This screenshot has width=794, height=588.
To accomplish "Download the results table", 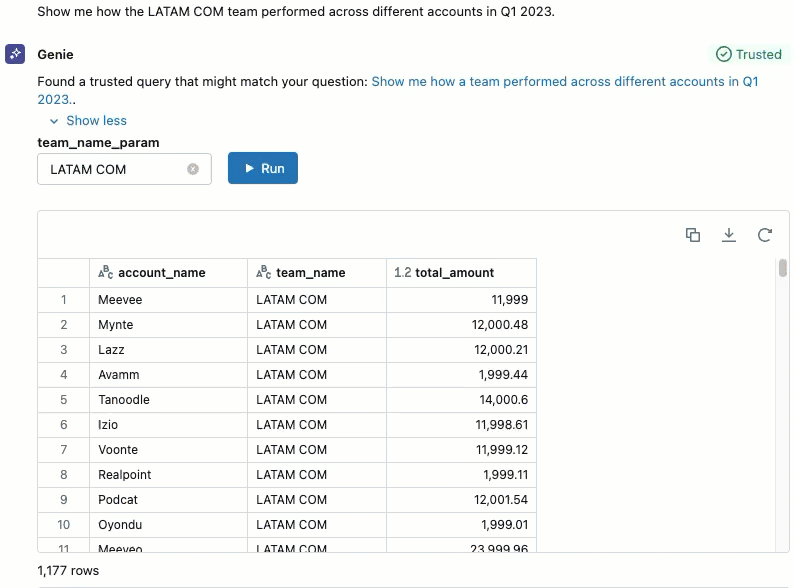I will (x=729, y=235).
